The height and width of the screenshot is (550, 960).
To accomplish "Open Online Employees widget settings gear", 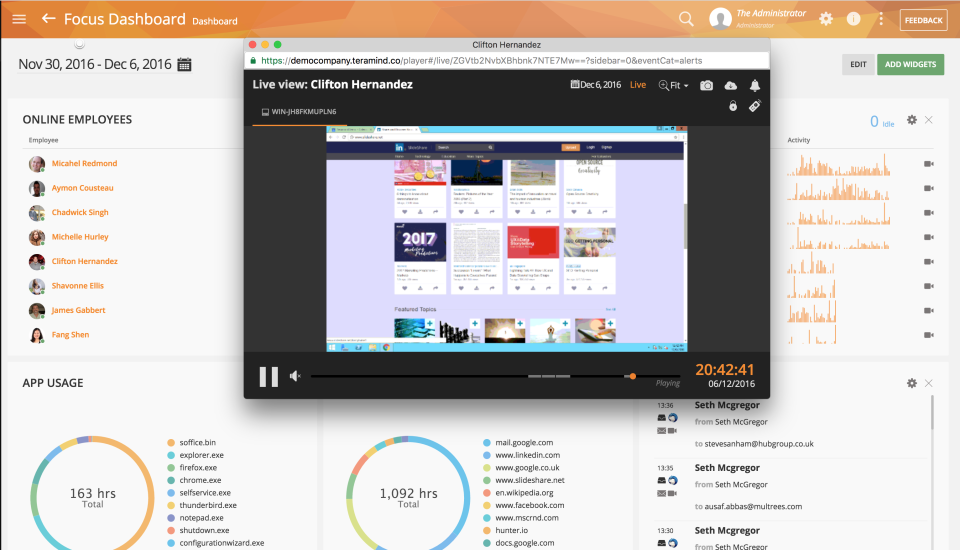I will point(911,120).
